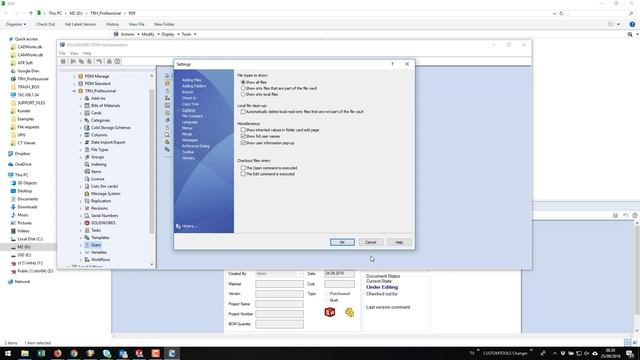This screenshot has width=640, height=360.
Task: Expand the PDM Manage vault node
Action: [x=74, y=76]
